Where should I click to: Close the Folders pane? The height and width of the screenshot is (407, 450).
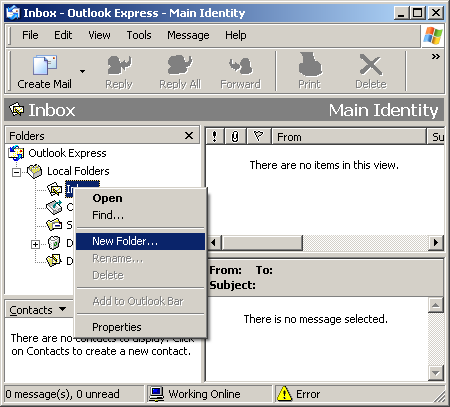point(189,136)
